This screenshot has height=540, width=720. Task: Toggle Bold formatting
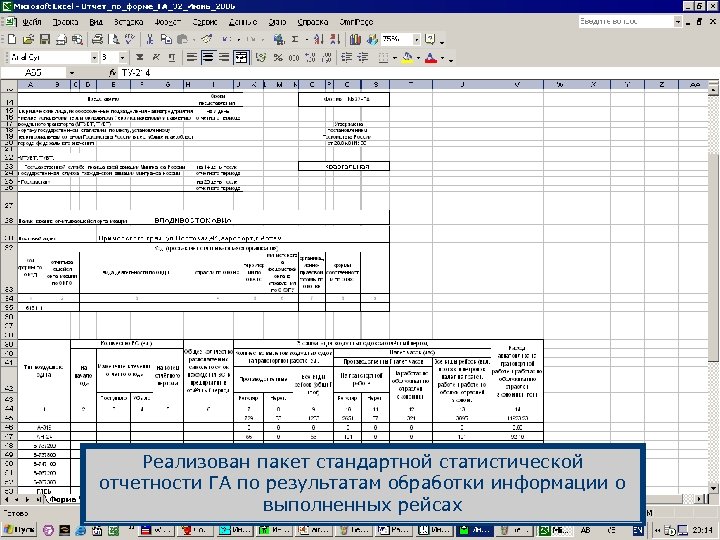pyautogui.click(x=140, y=57)
